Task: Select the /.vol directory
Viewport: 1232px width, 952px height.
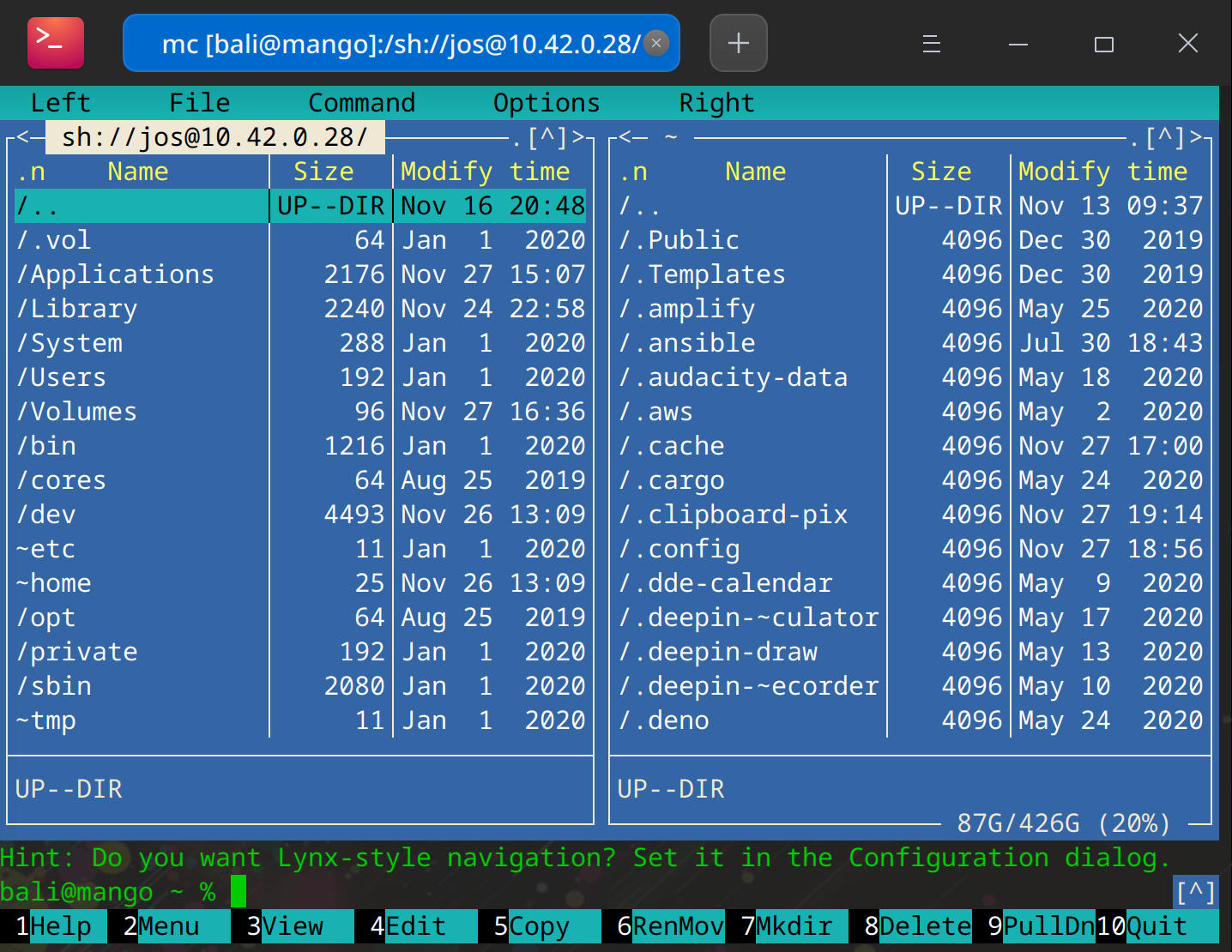Action: tap(300, 240)
